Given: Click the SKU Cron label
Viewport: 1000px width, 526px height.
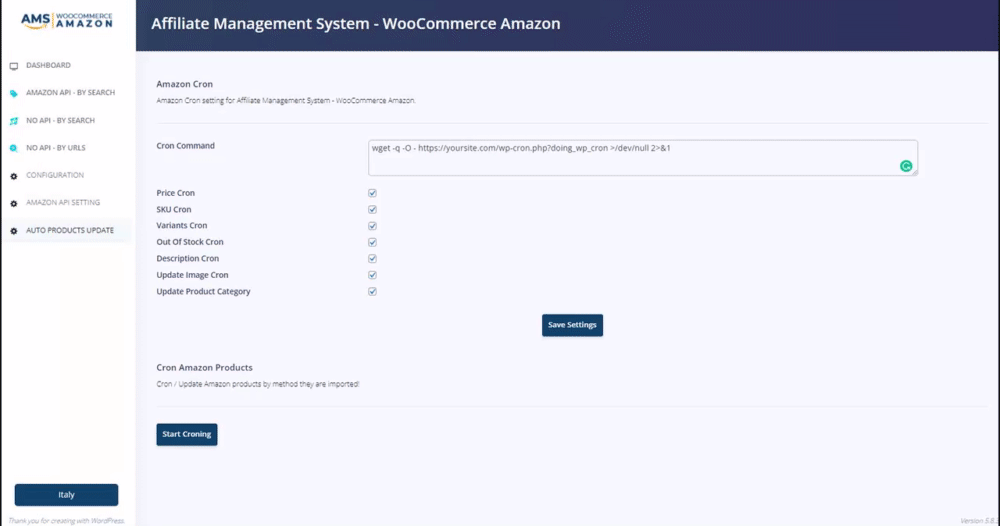Looking at the screenshot, I should [173, 209].
